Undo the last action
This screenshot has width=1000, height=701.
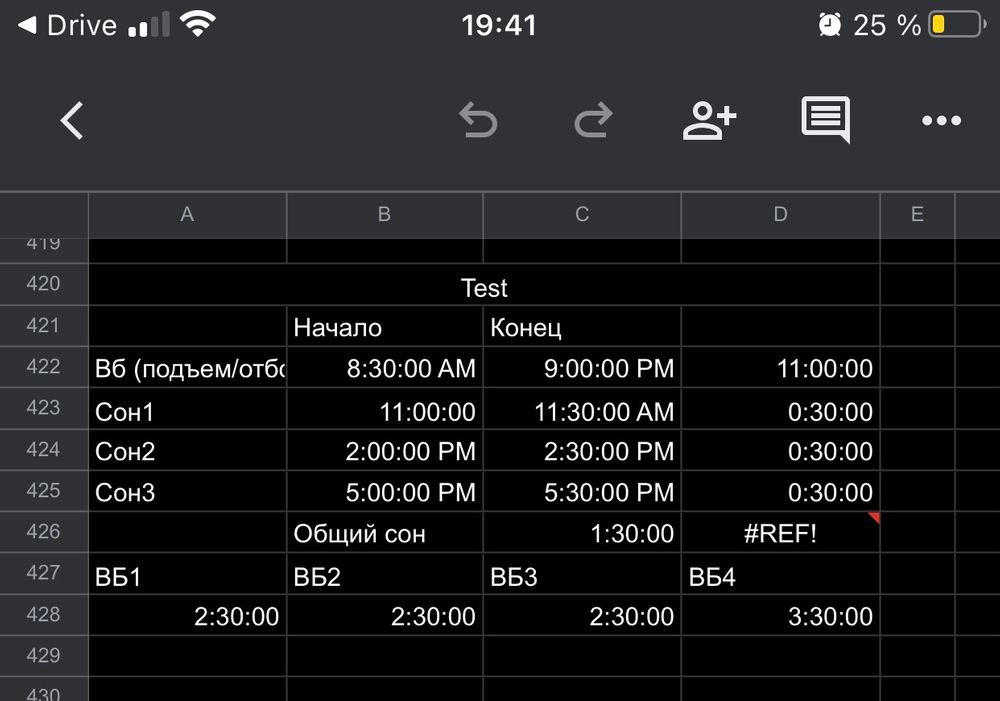[x=478, y=121]
